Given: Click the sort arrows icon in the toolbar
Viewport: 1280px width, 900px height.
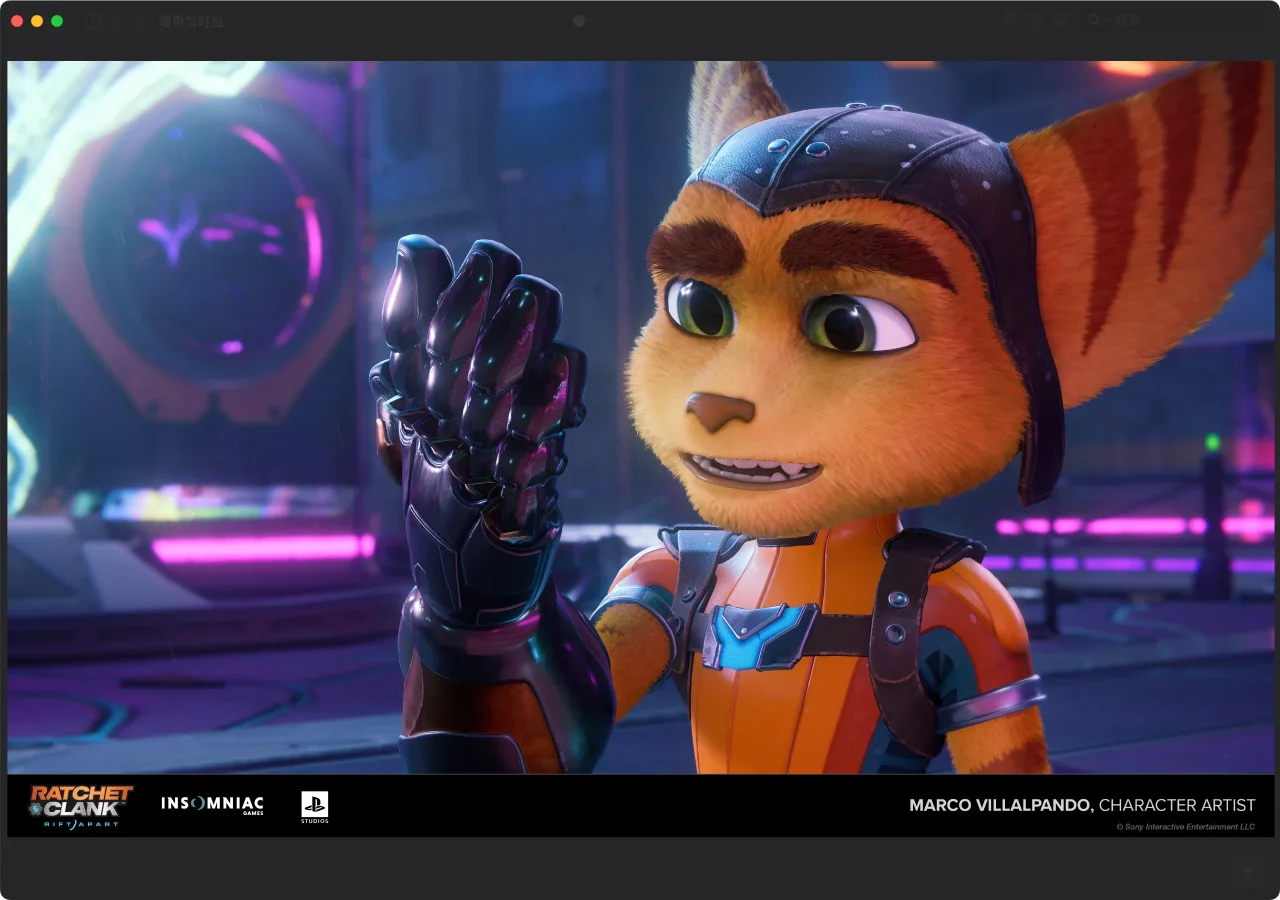Looking at the screenshot, I should coord(1036,20).
